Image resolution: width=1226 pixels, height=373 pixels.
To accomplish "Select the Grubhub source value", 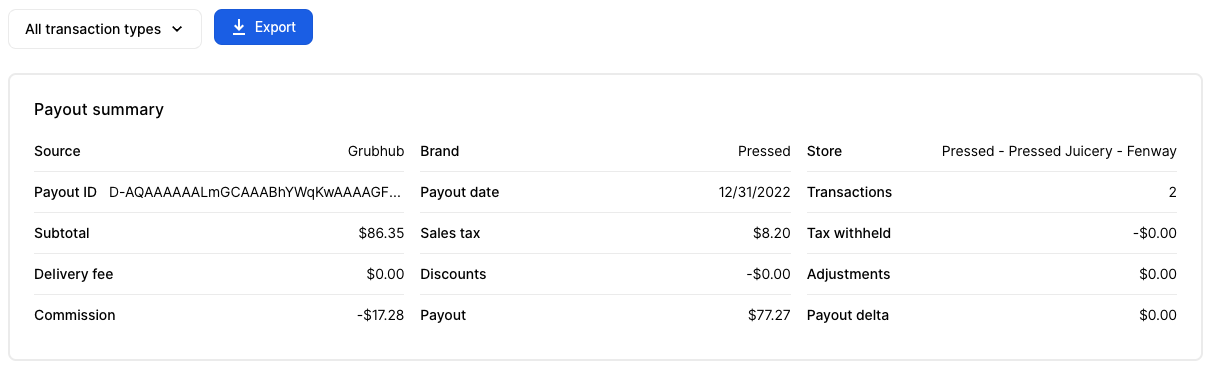I will click(x=376, y=151).
